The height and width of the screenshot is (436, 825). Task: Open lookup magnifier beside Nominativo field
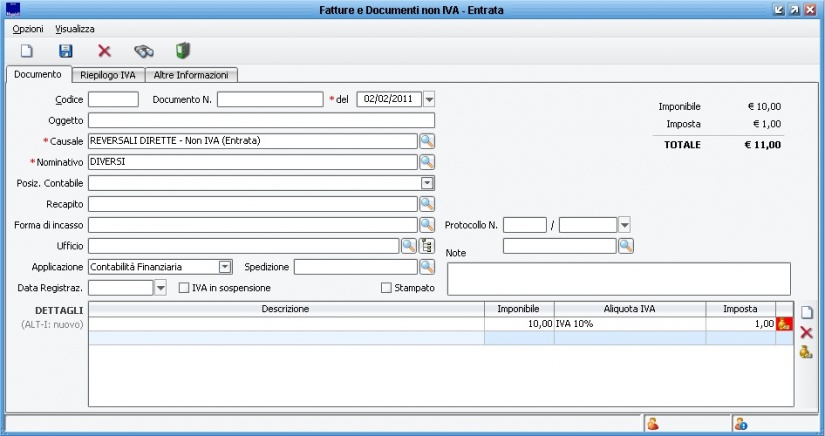pos(426,161)
